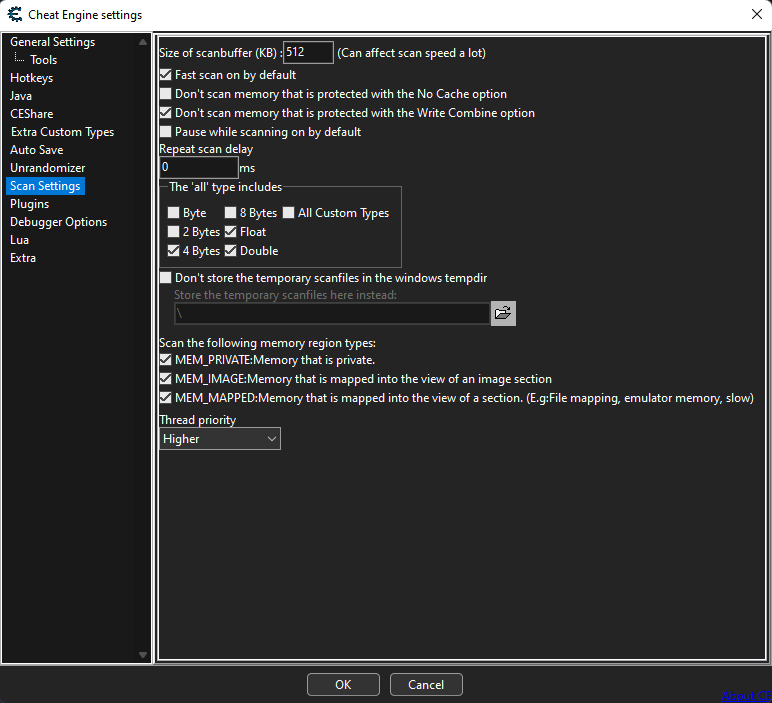The height and width of the screenshot is (703, 772).
Task: Click the sidebar scroll down arrow
Action: click(143, 655)
